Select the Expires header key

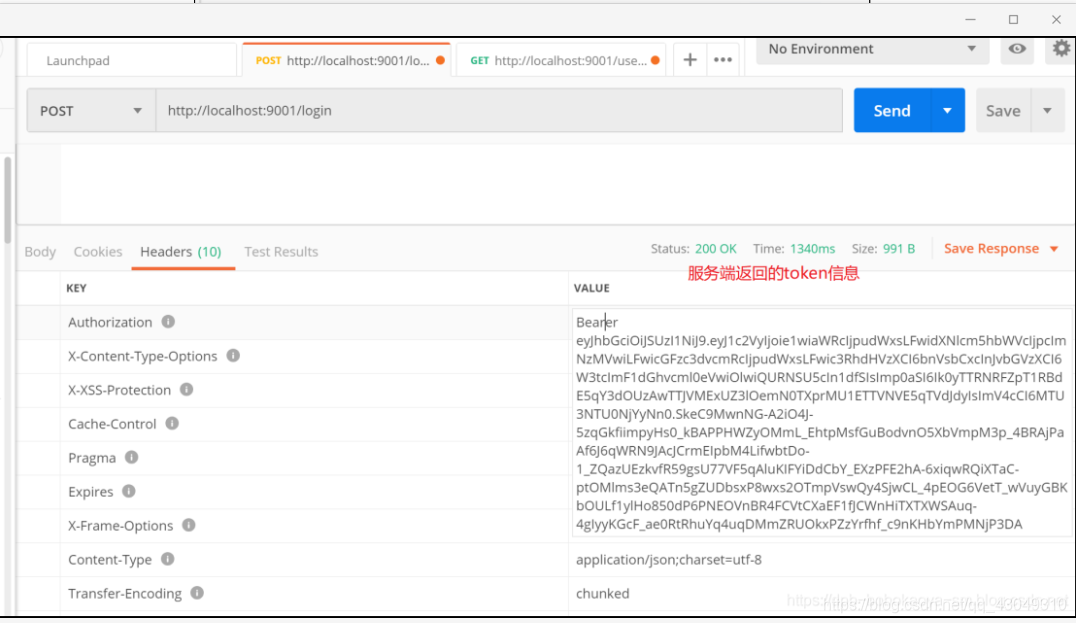[x=91, y=491]
